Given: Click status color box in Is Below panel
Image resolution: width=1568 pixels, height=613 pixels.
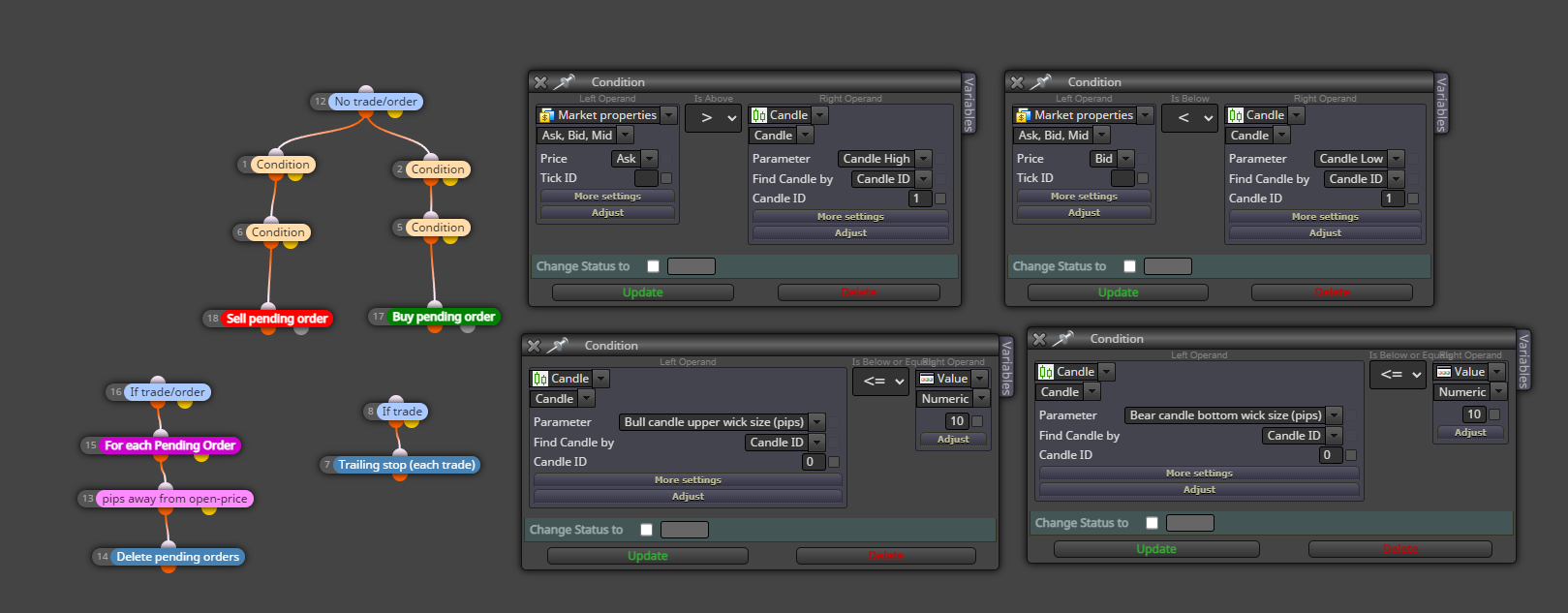Looking at the screenshot, I should 1168,266.
